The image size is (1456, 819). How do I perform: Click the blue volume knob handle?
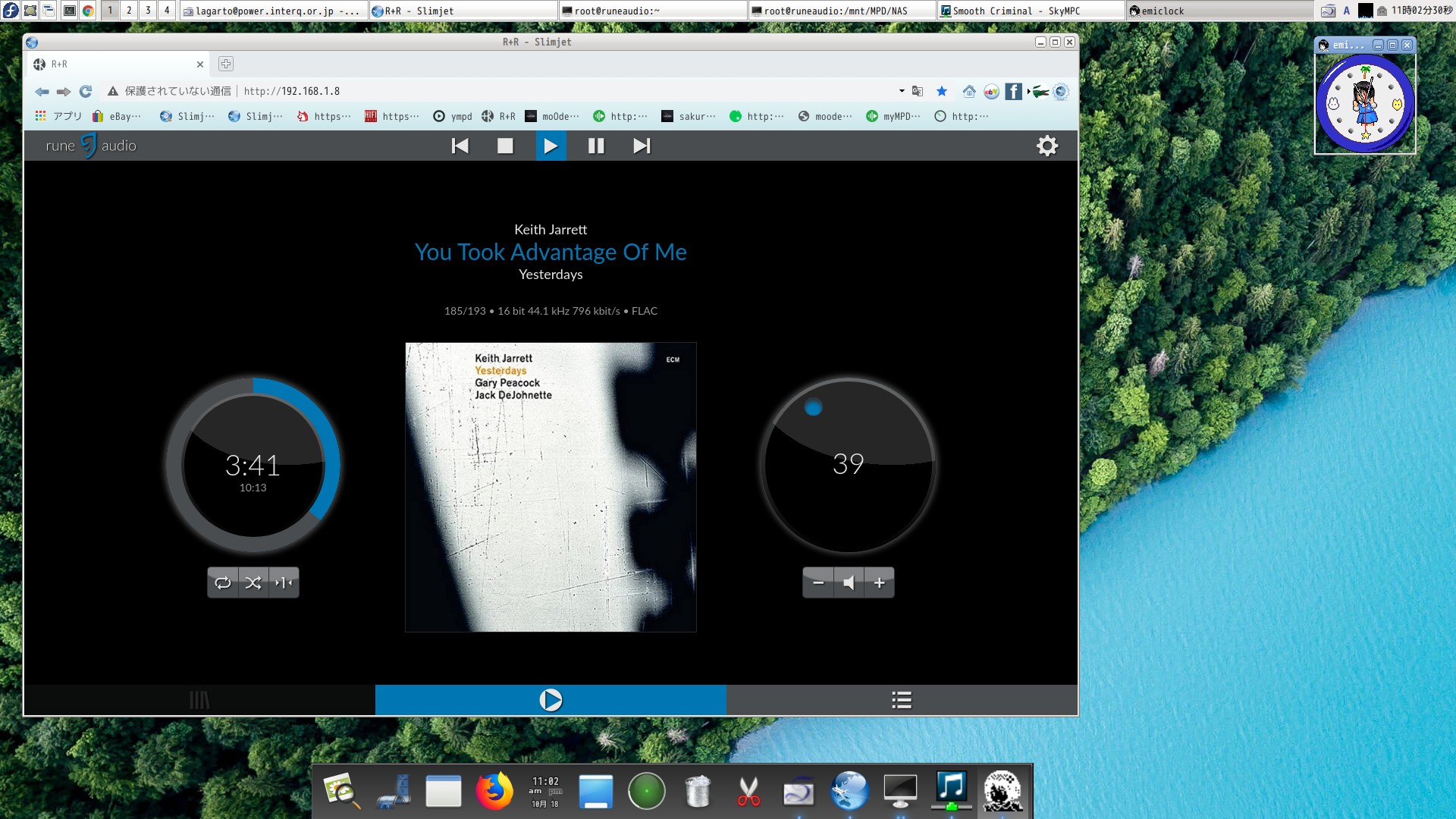813,408
